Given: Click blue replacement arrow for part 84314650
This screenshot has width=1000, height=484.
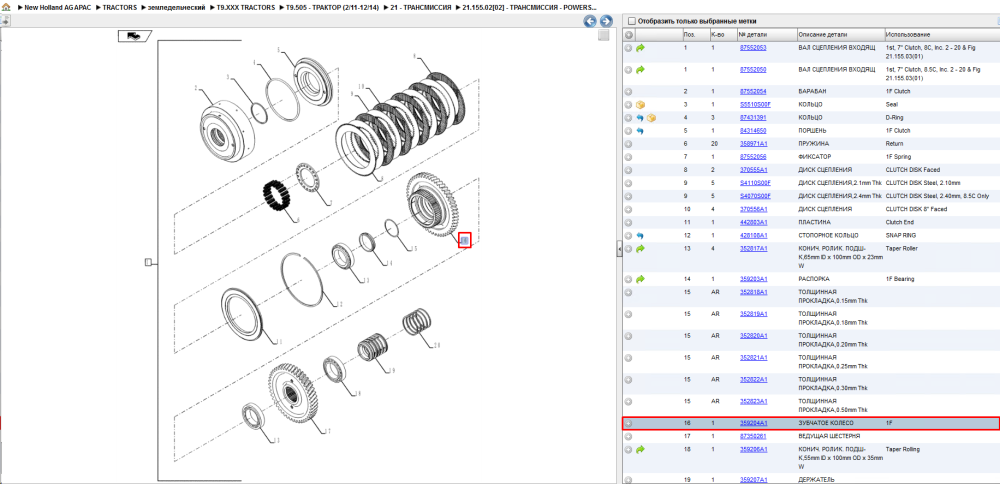Looking at the screenshot, I should 640,131.
